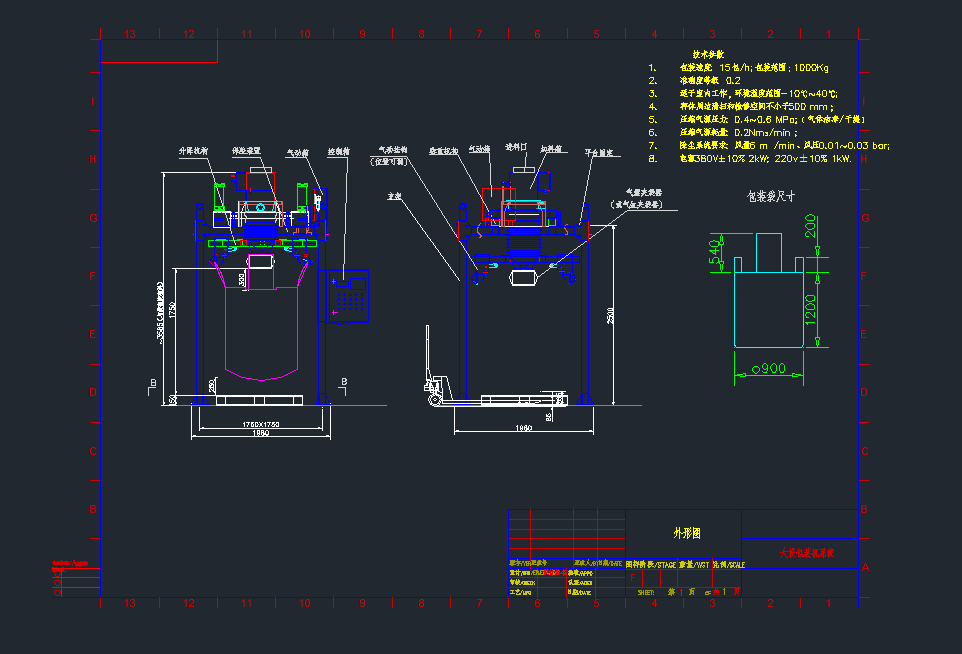This screenshot has width=962, height=654.
Task: Select the red letter F in title block
Action: (x=632, y=577)
